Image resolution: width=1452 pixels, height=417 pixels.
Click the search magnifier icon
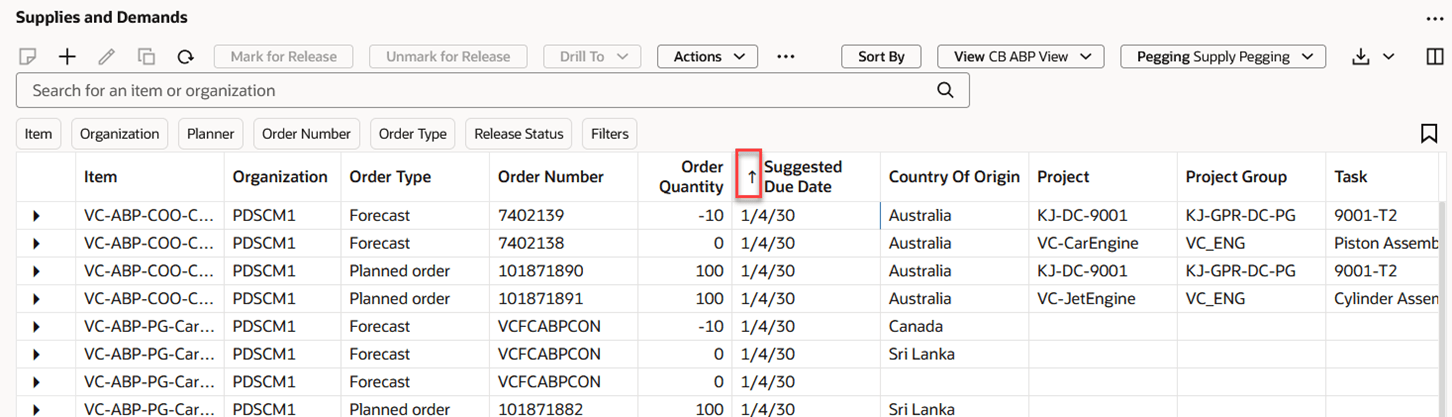(x=944, y=90)
